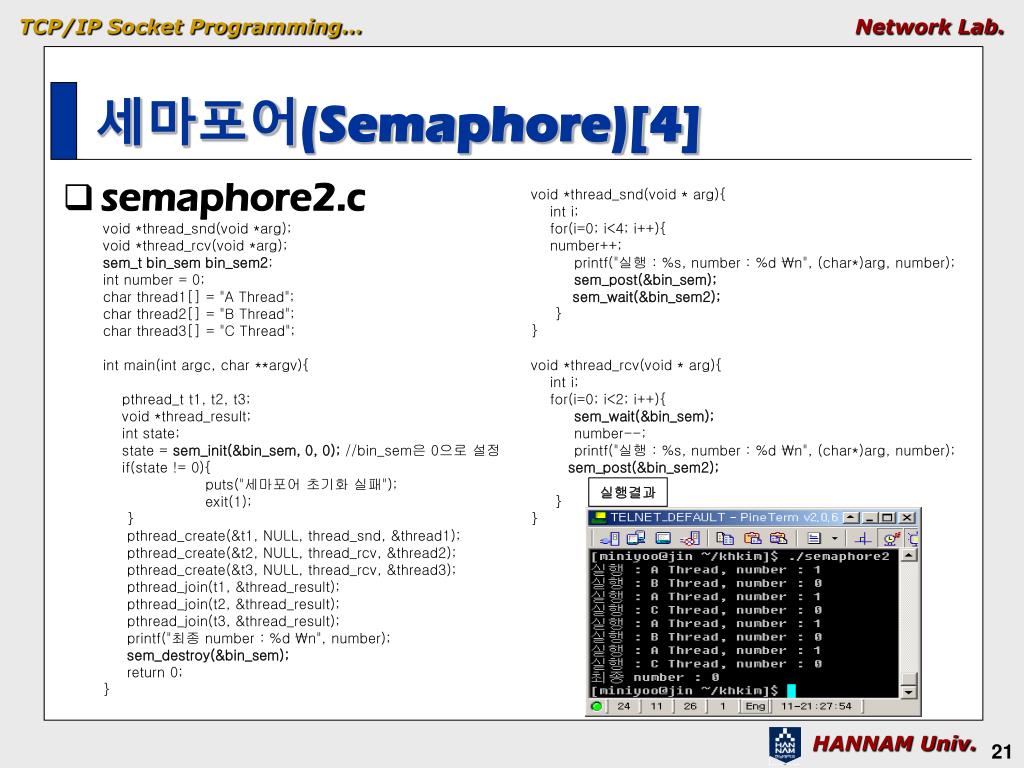The image size is (1024, 768).
Task: Click status bar cell showing 24
Action: (x=624, y=706)
